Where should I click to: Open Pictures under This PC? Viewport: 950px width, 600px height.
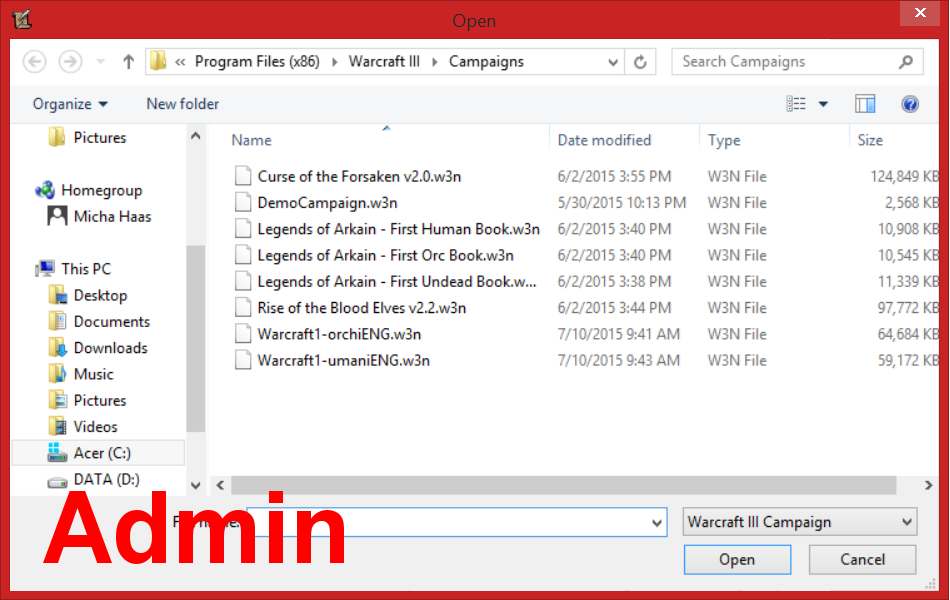(x=99, y=401)
